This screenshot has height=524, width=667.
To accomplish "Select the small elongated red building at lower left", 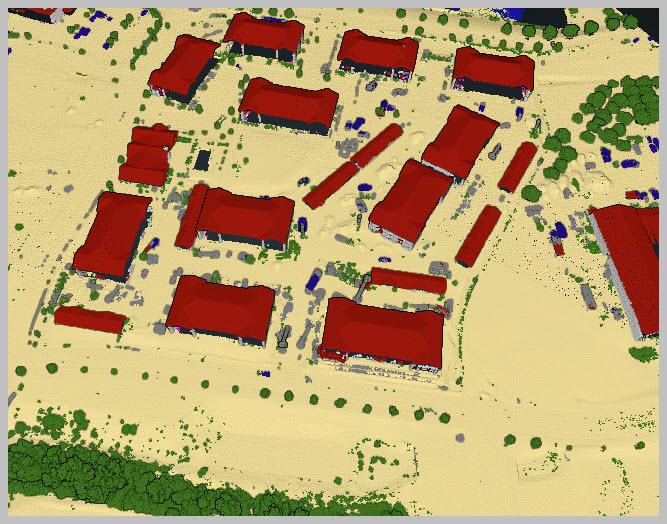I will coord(90,320).
